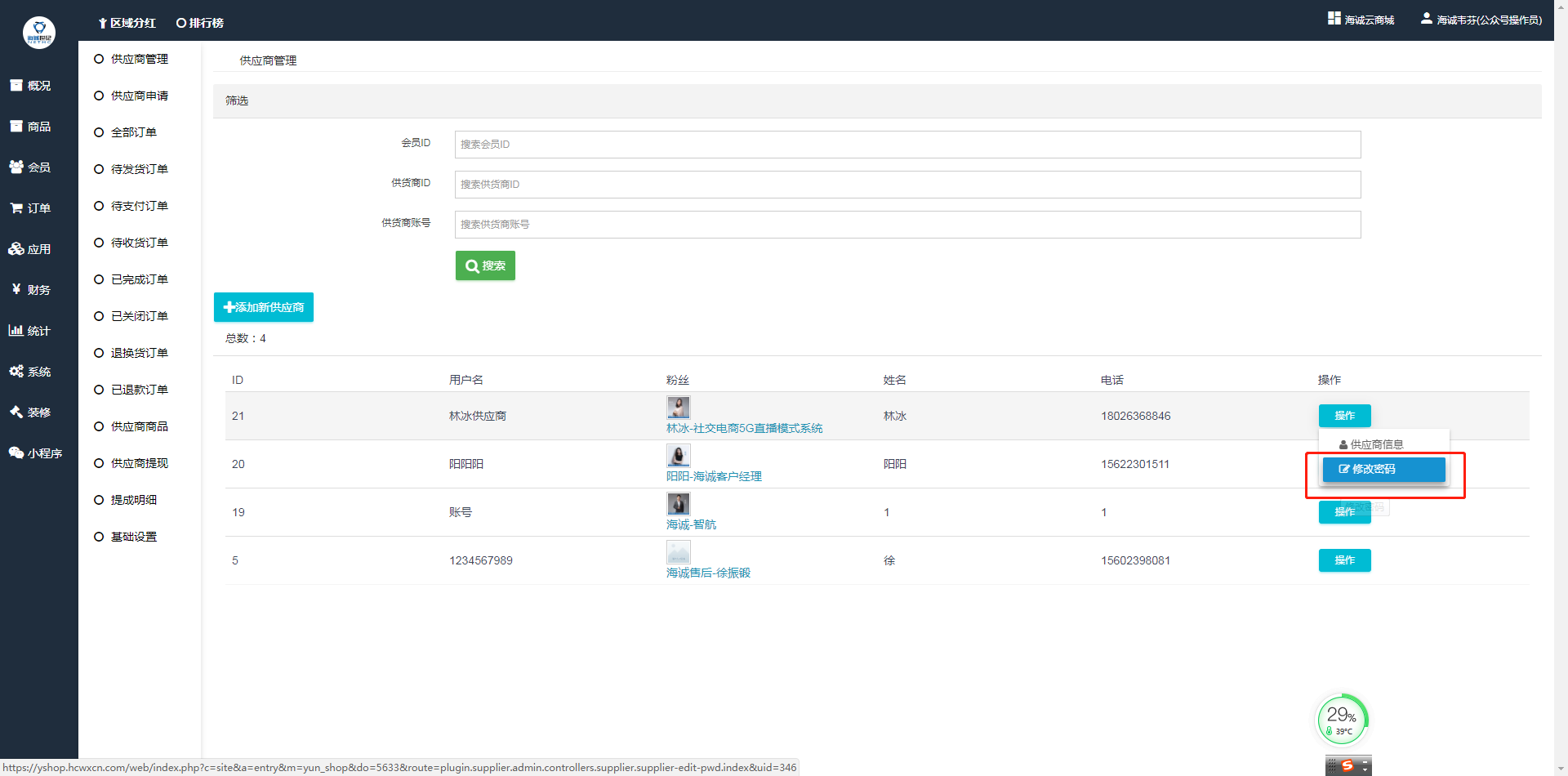This screenshot has width=1568, height=776.
Task: Click the green 搜索 search button
Action: (x=485, y=265)
